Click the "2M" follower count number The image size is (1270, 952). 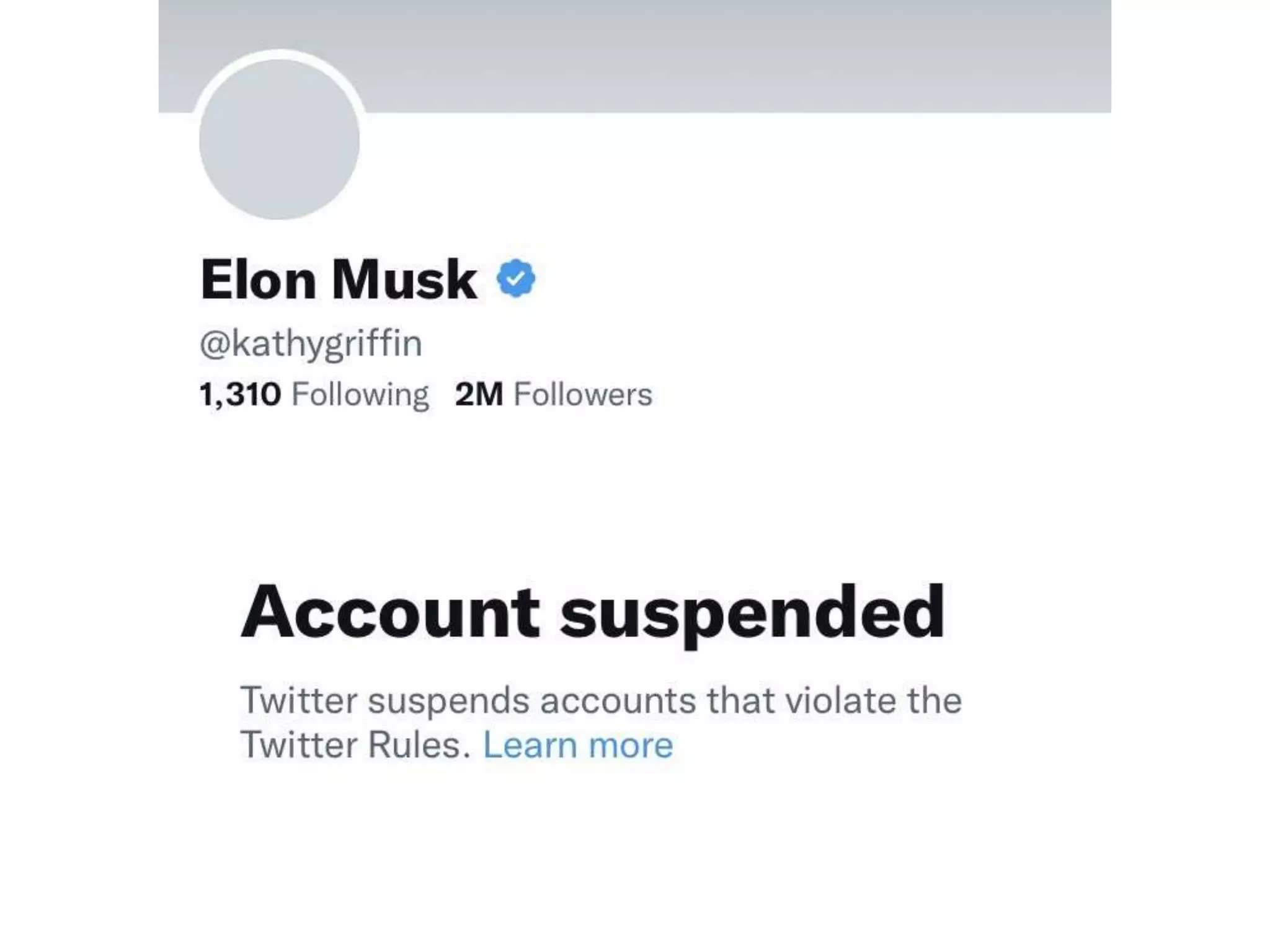coord(479,394)
